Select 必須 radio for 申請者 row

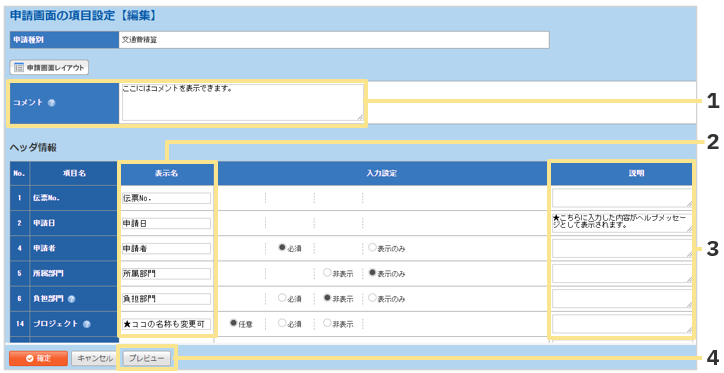[x=282, y=248]
